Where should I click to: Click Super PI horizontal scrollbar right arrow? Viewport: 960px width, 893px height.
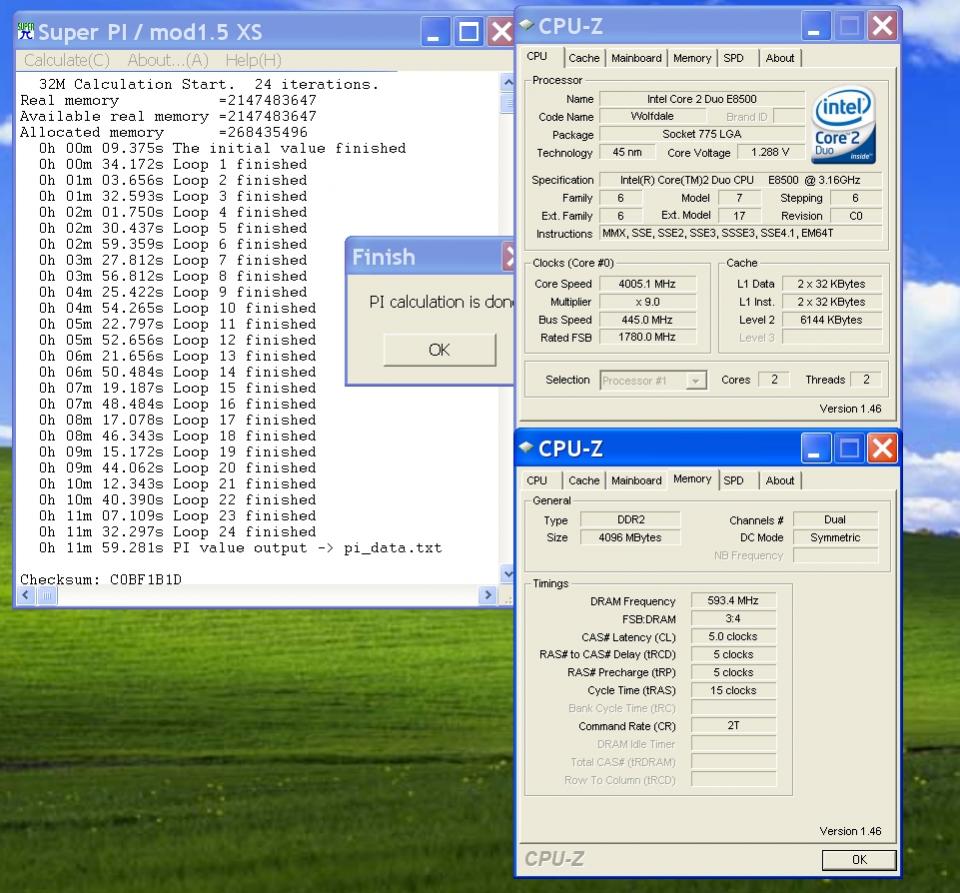point(487,595)
